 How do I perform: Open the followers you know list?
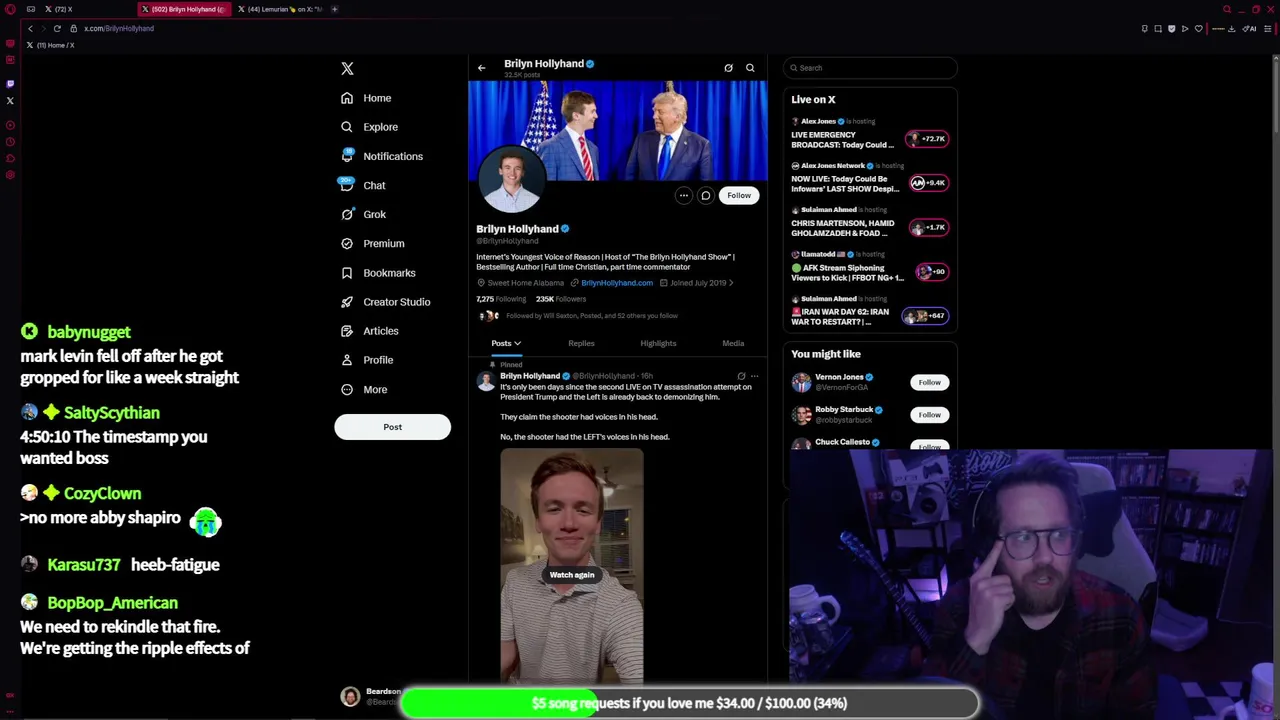click(591, 316)
